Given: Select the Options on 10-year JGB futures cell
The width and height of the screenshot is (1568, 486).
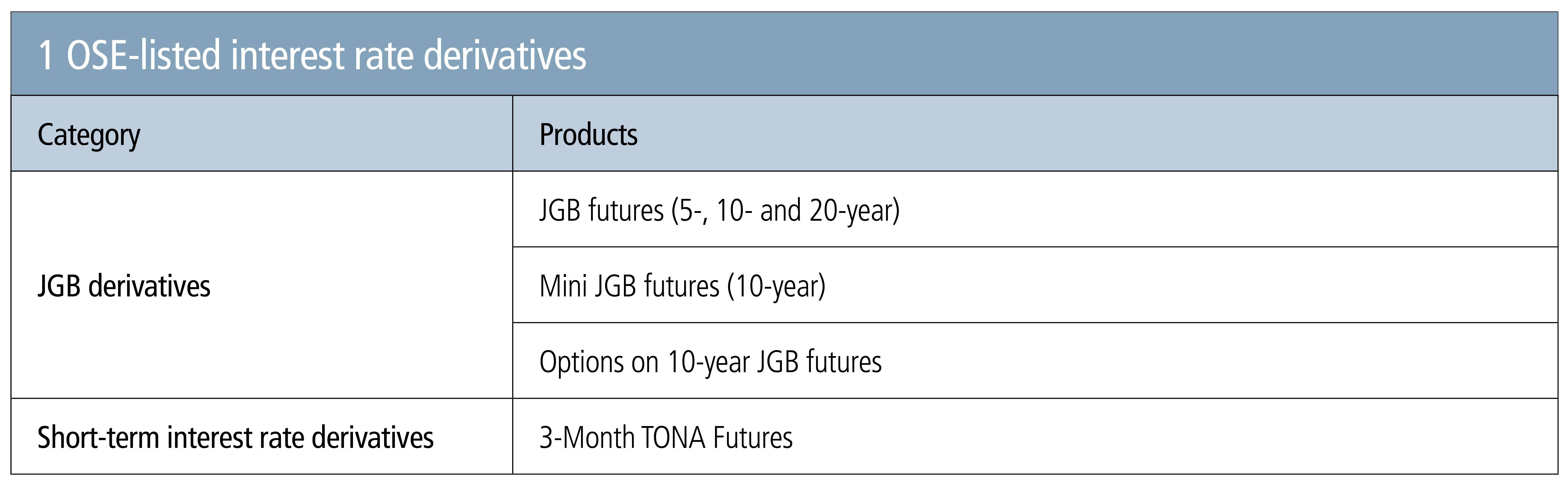Looking at the screenshot, I should [710, 362].
